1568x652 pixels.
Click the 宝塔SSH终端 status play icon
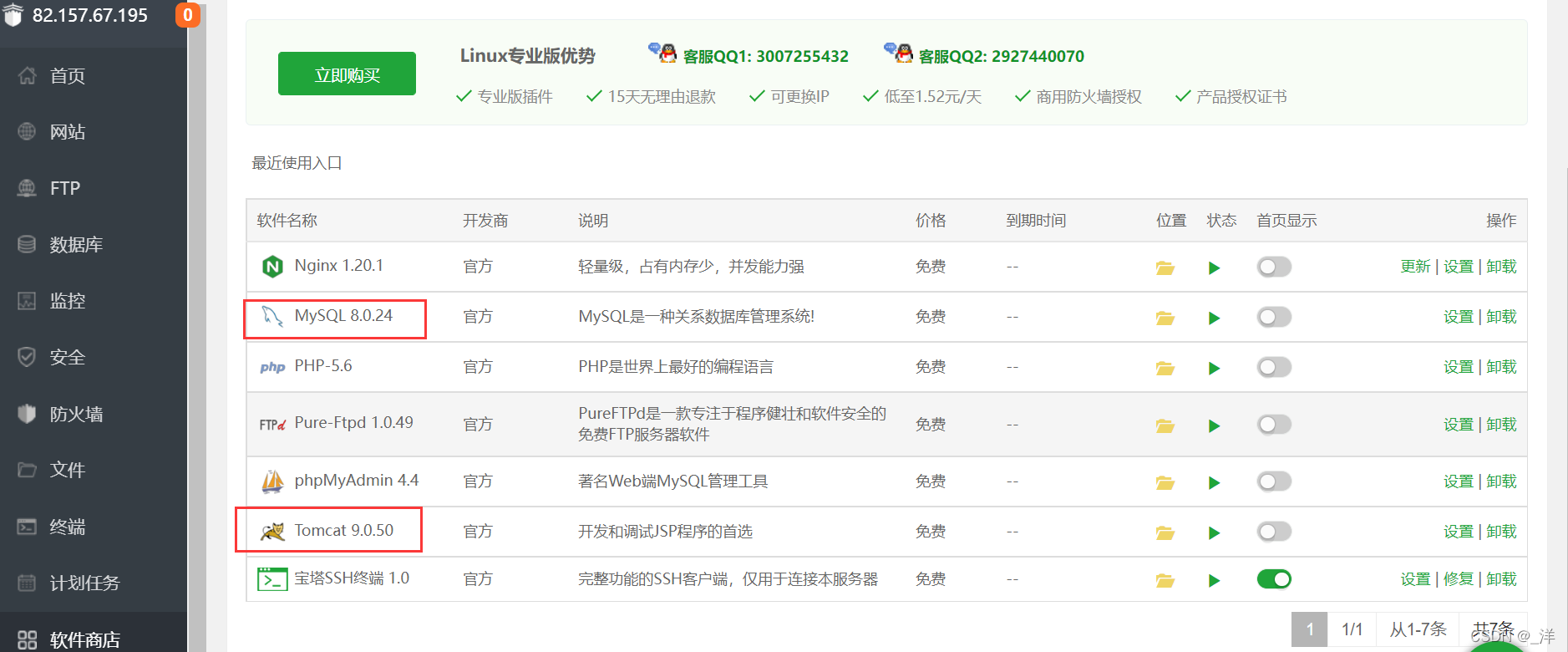(x=1214, y=580)
